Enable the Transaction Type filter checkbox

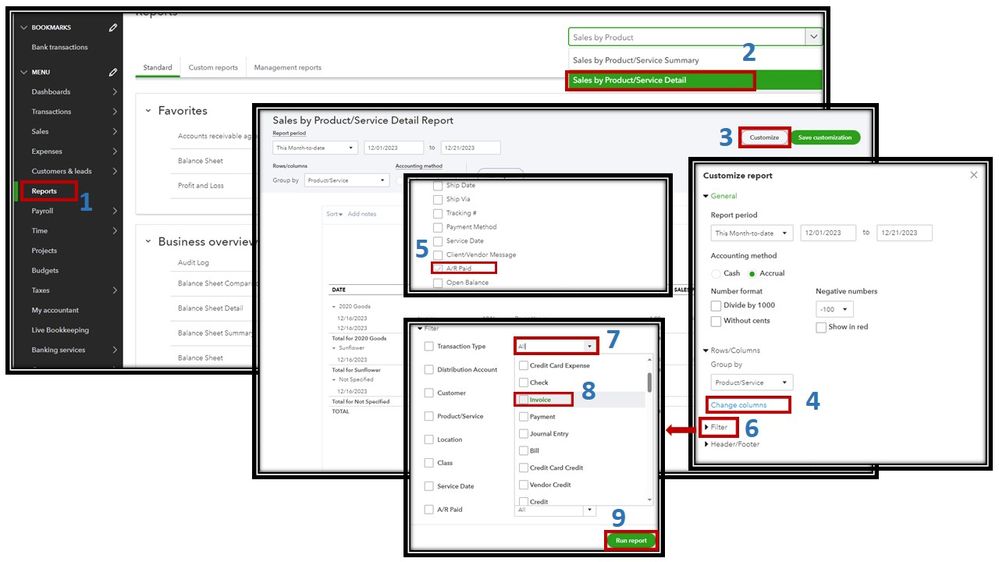429,346
